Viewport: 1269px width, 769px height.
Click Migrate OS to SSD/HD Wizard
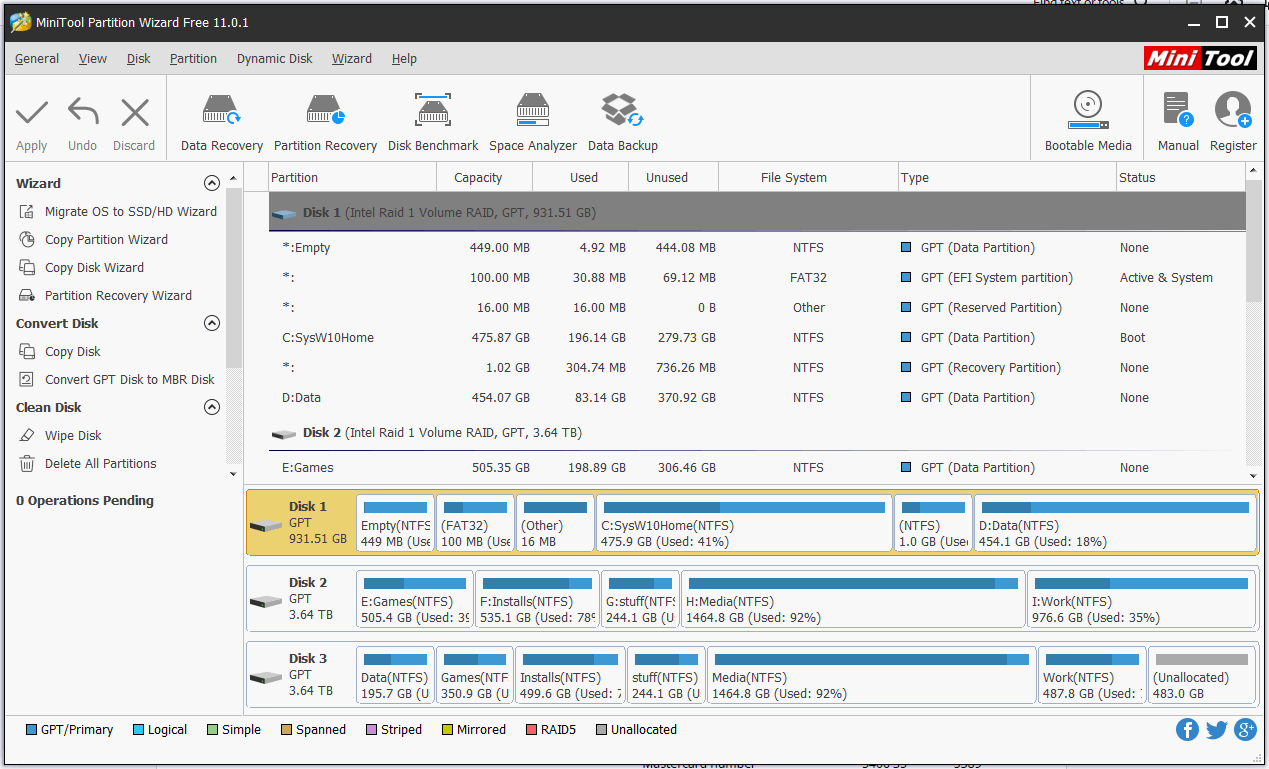click(x=130, y=212)
